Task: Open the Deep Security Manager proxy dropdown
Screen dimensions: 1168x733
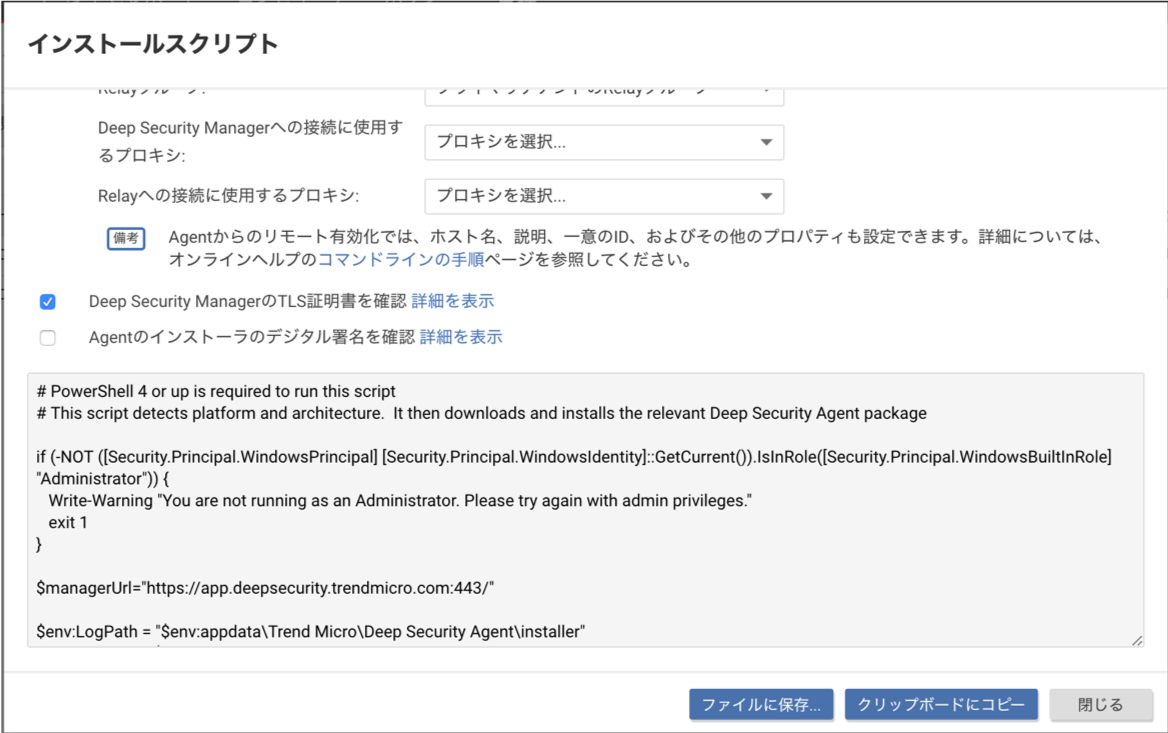Action: pyautogui.click(x=604, y=142)
